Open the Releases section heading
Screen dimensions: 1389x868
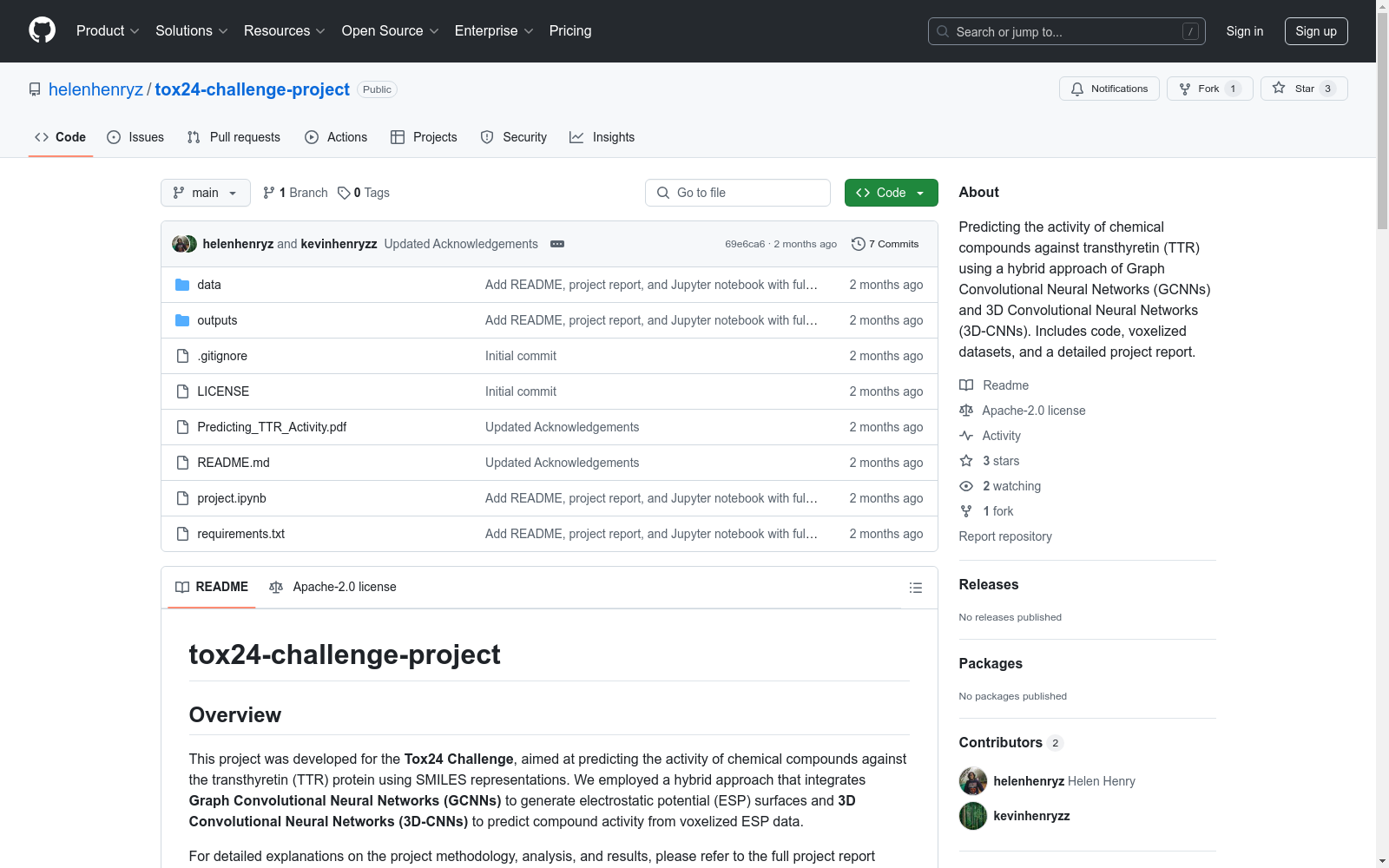coord(988,584)
